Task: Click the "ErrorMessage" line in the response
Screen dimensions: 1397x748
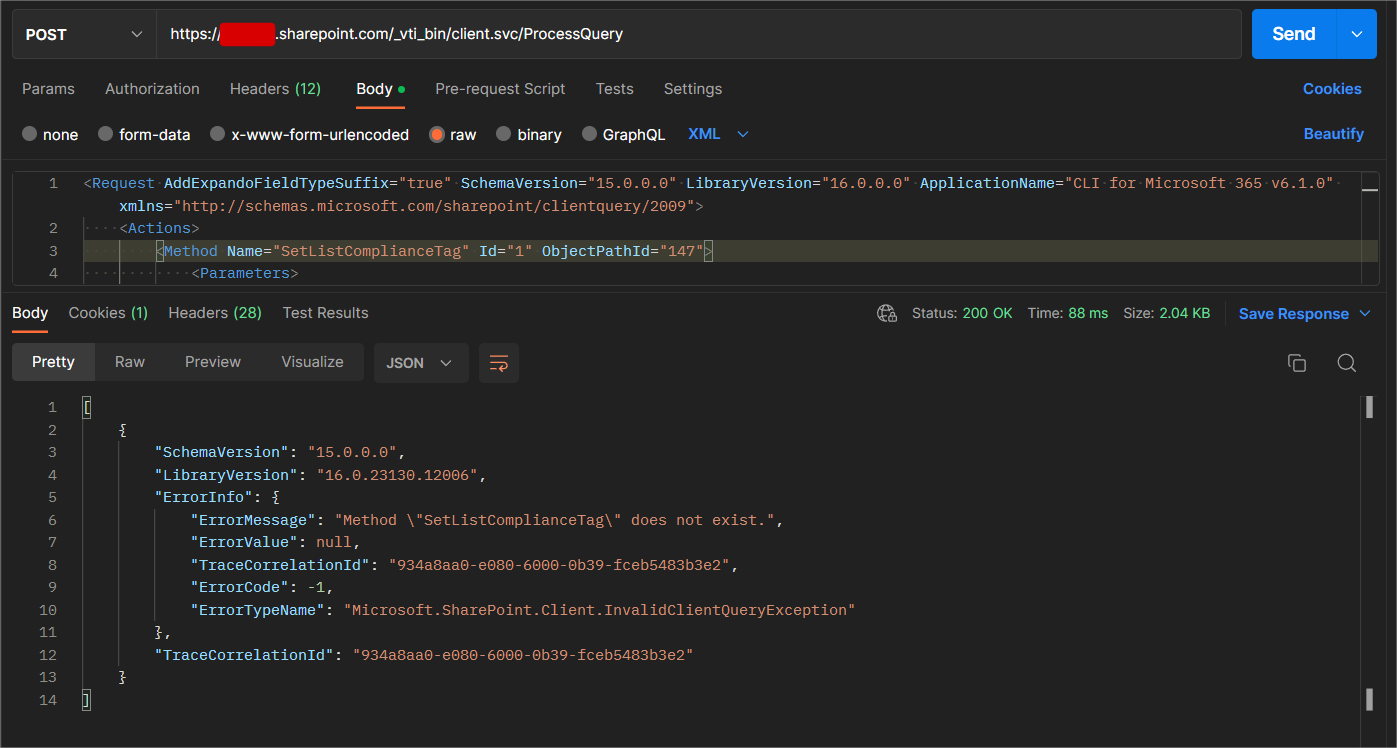Action: click(x=486, y=520)
